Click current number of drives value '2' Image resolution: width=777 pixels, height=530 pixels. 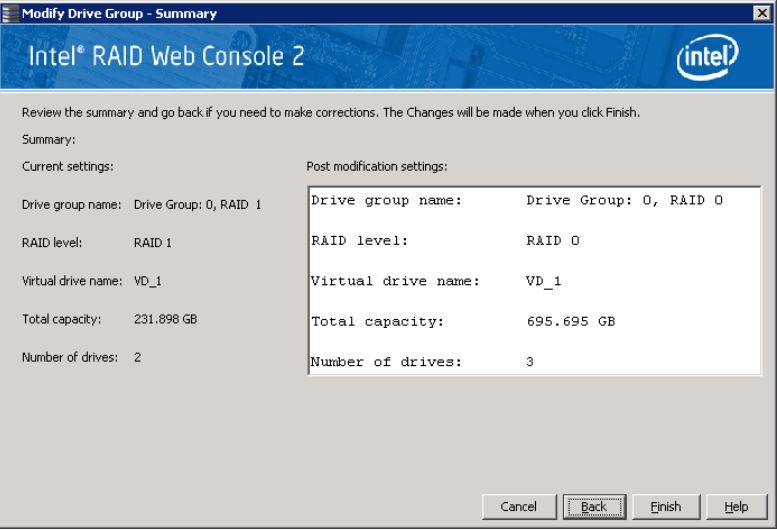(137, 357)
